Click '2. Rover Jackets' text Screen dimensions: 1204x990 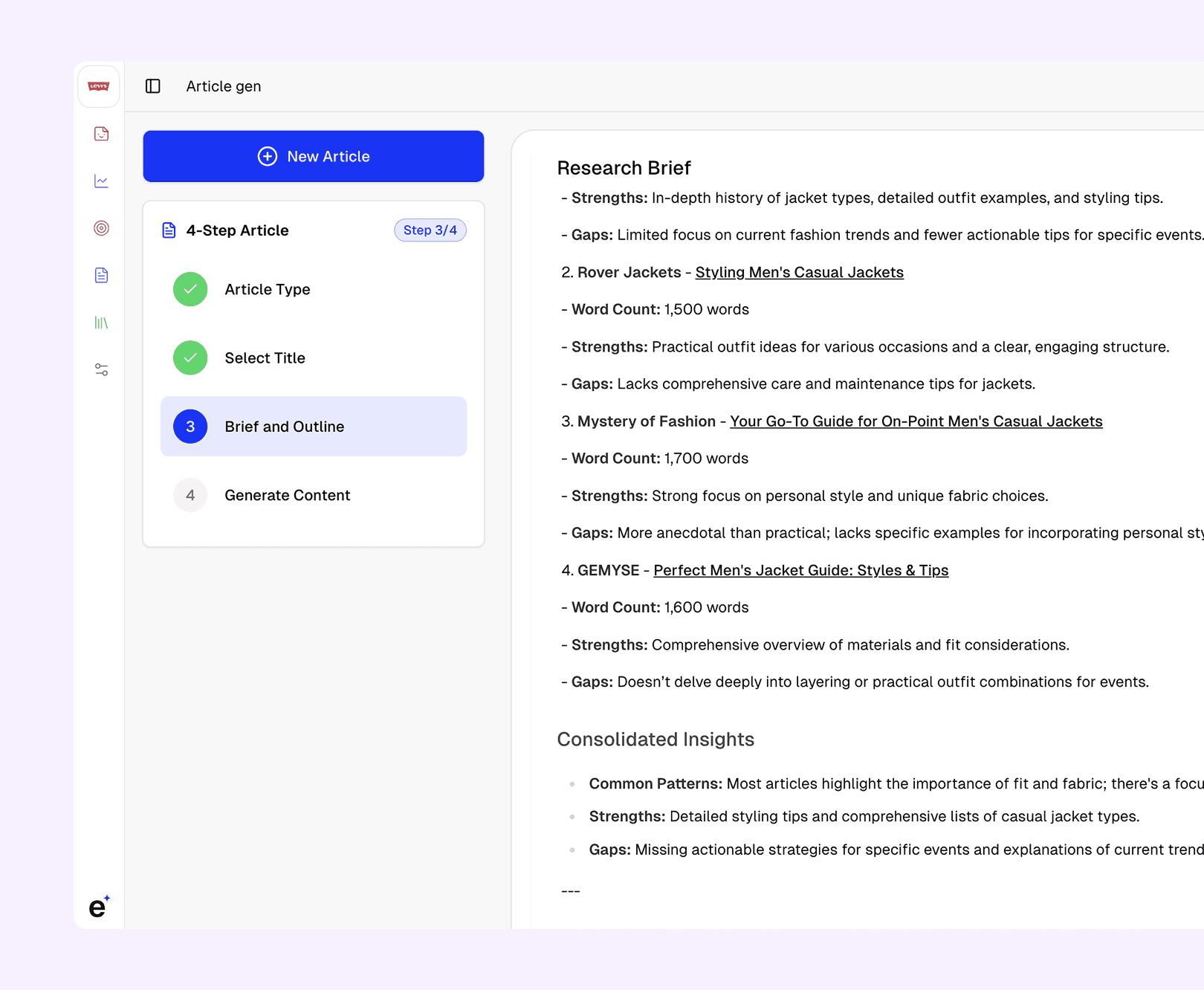[x=621, y=273]
